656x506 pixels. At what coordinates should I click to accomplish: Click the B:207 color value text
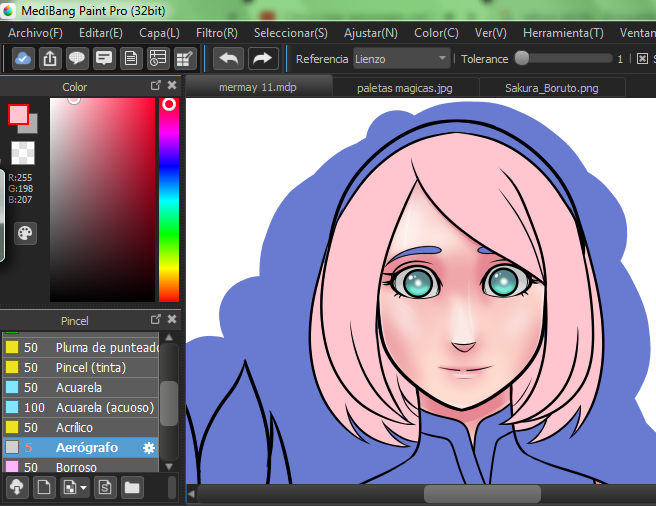pyautogui.click(x=20, y=200)
